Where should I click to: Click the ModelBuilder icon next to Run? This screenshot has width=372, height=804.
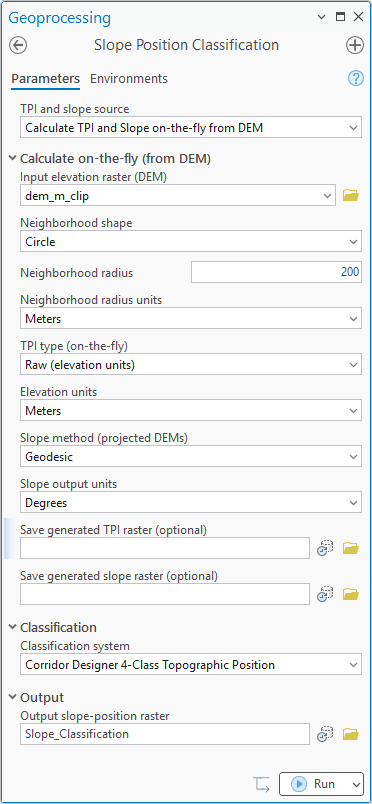261,784
